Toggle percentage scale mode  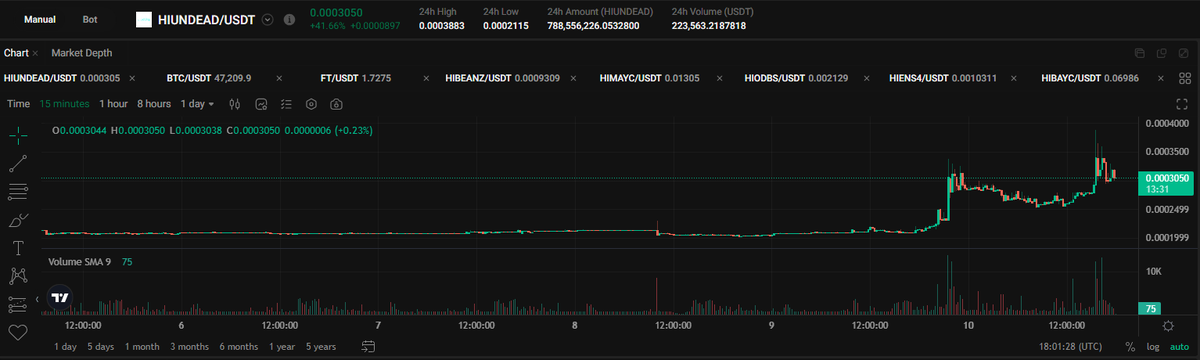pos(1129,347)
